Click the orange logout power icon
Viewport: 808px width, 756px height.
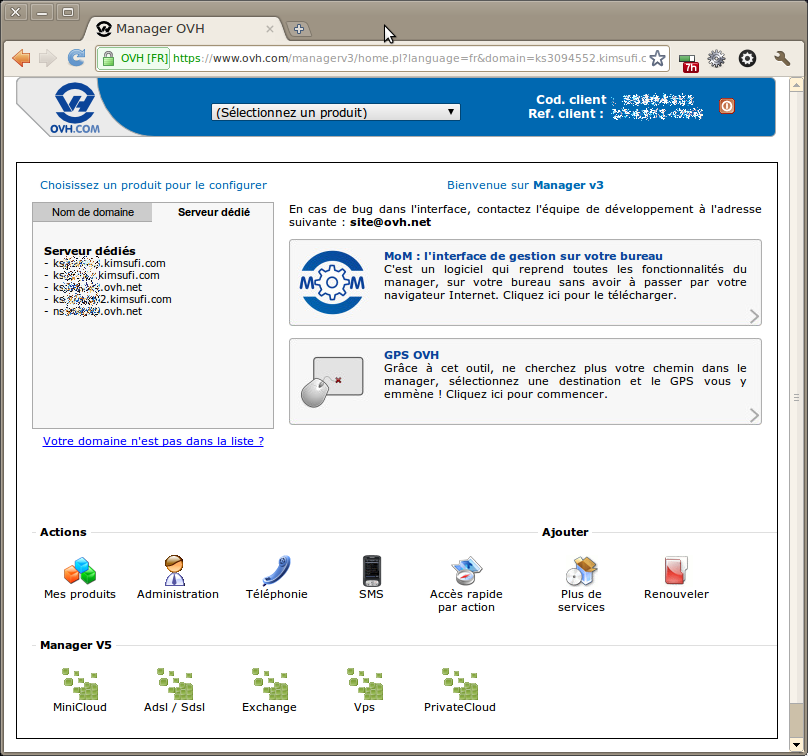point(727,106)
